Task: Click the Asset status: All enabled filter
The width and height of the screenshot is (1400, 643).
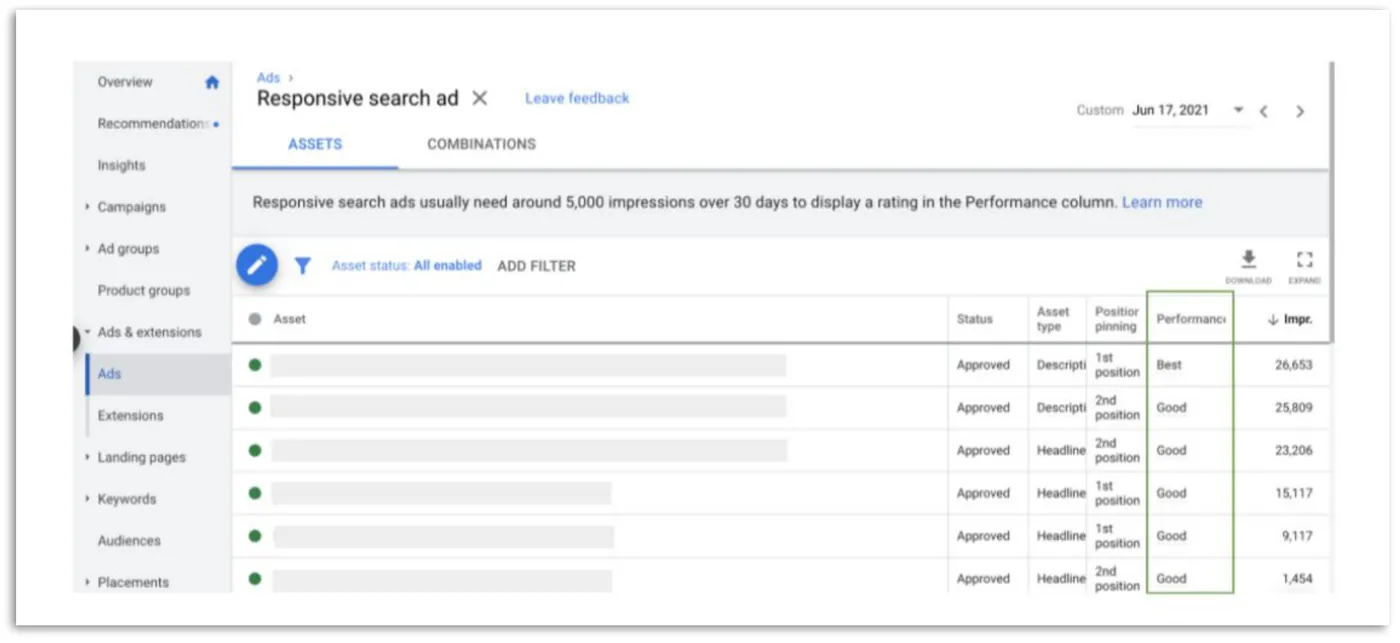Action: [407, 266]
